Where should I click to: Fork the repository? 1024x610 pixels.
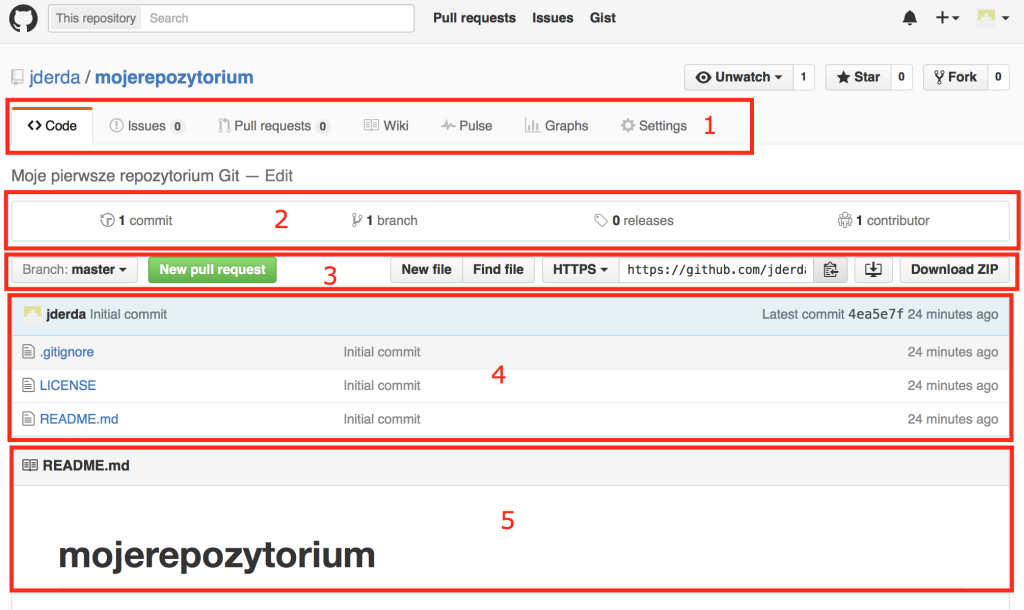click(x=955, y=77)
